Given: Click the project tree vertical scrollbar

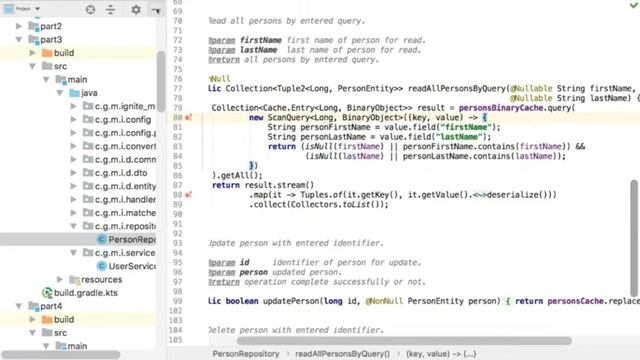Looking at the screenshot, I should [x=161, y=81].
